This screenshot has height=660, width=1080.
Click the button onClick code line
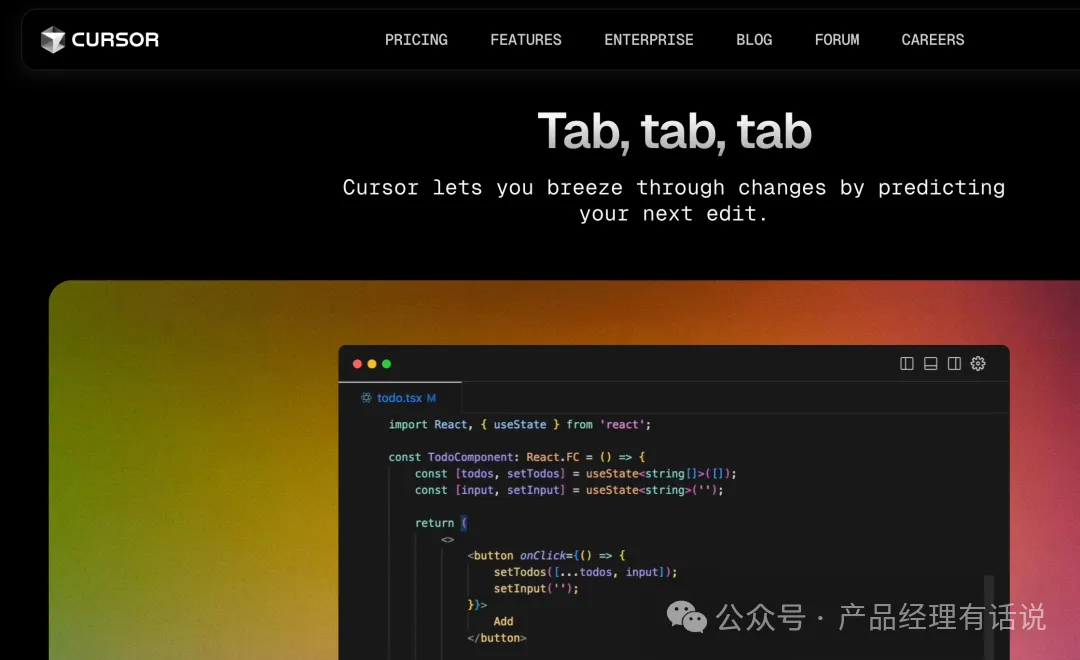[546, 555]
